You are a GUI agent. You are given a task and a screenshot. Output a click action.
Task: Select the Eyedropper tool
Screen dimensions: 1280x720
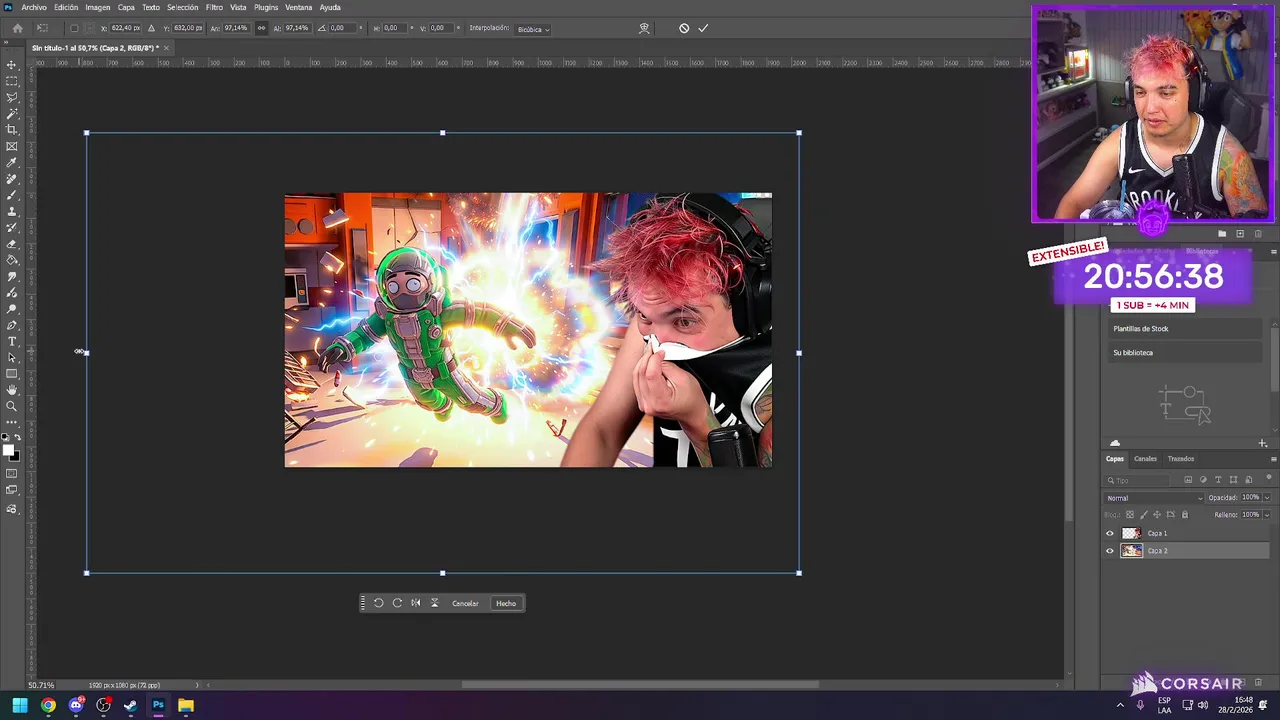(x=12, y=163)
